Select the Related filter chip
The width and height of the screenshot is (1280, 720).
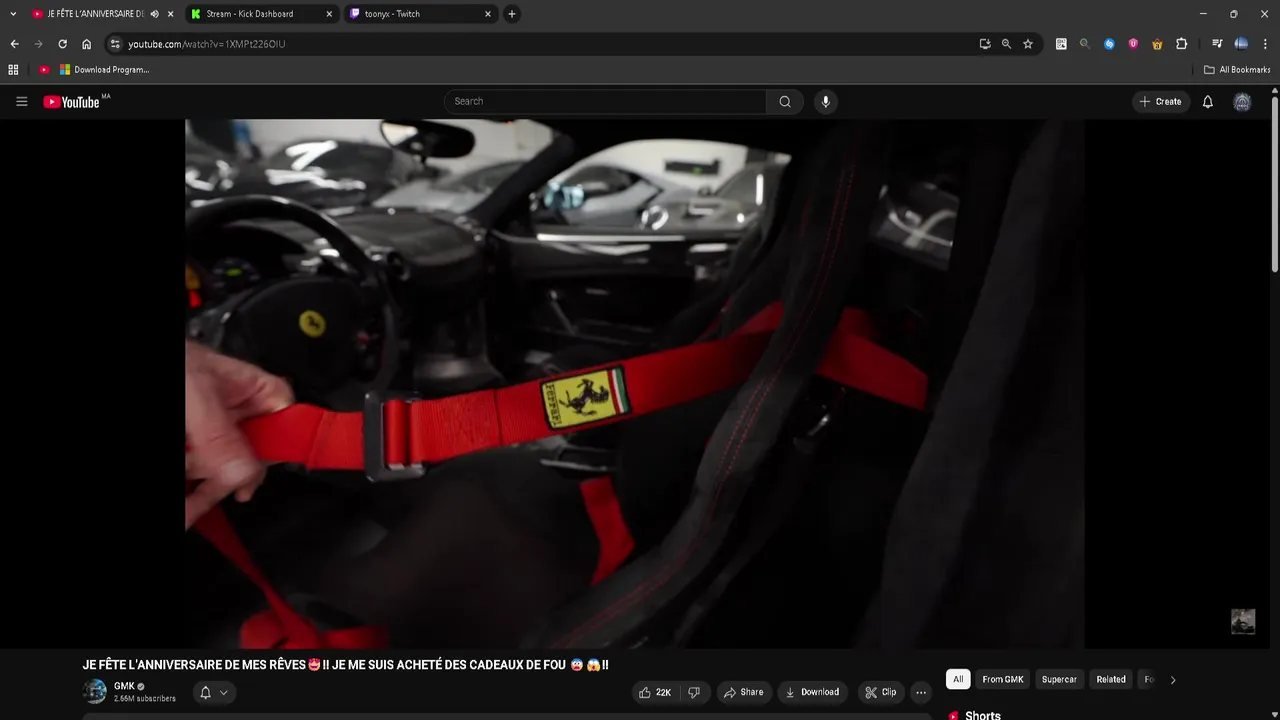click(1111, 679)
